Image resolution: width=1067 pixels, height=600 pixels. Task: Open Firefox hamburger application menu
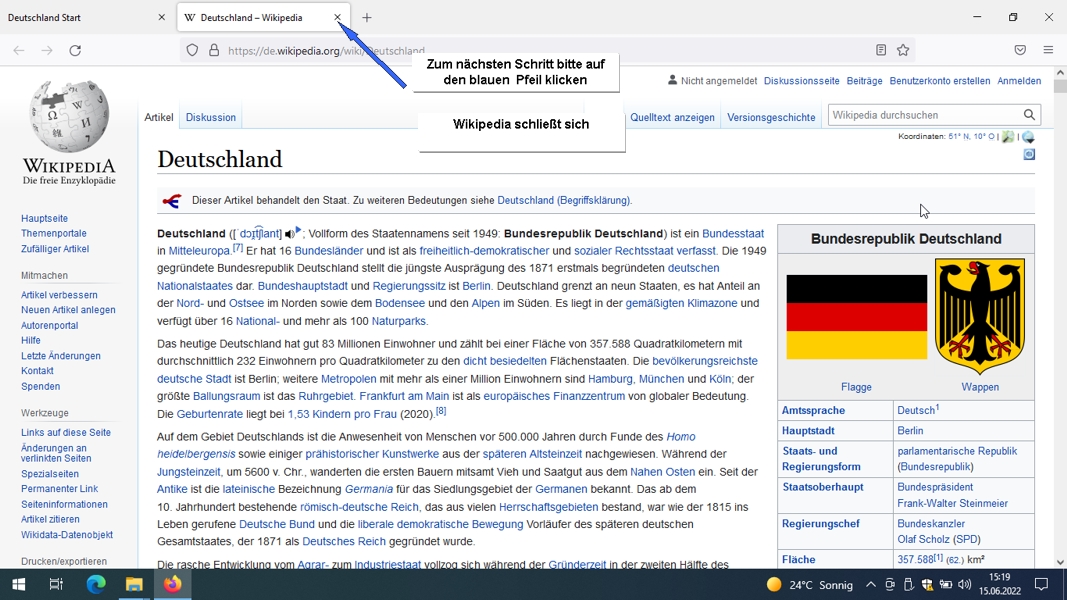[1048, 50]
